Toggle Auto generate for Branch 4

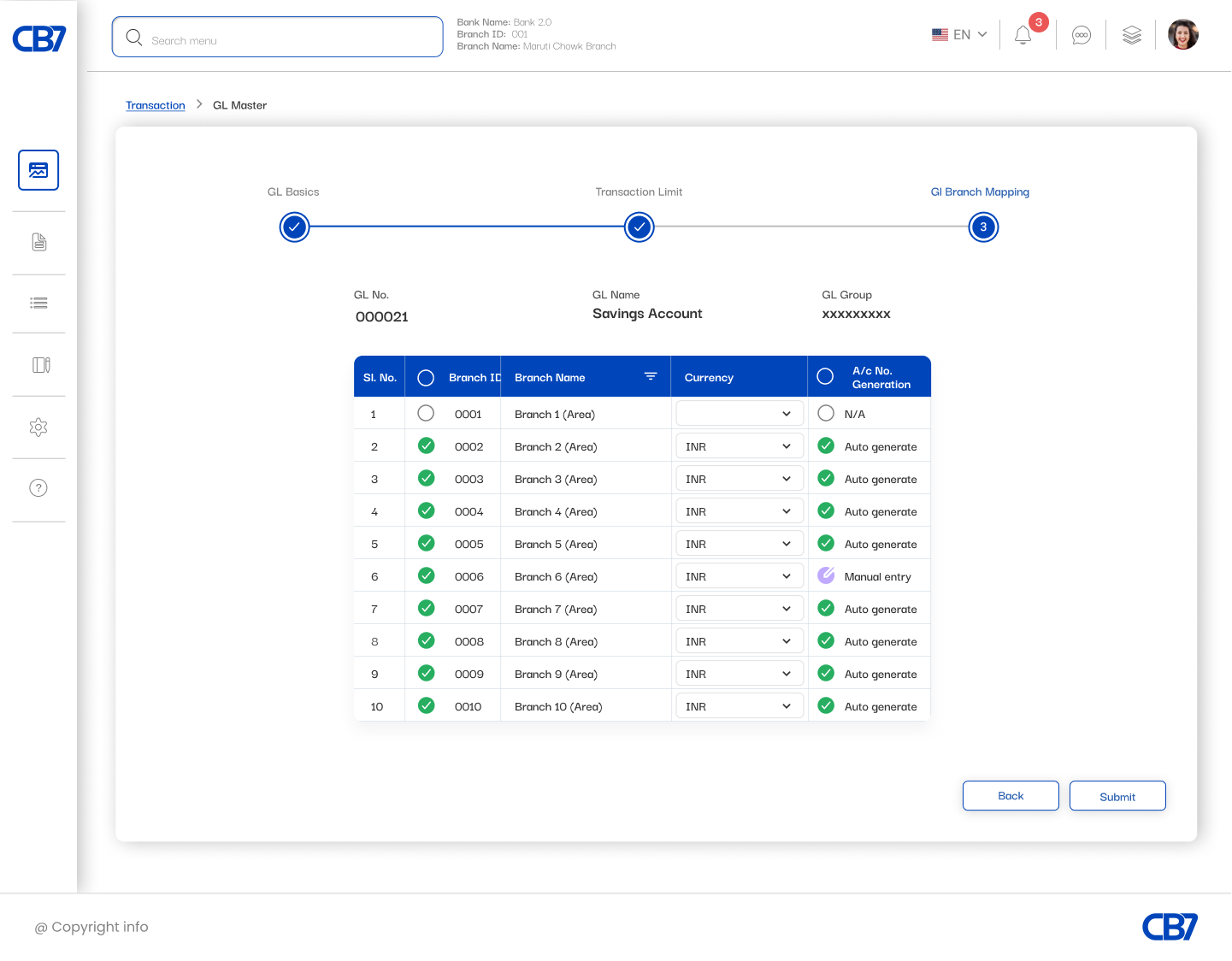pos(826,510)
